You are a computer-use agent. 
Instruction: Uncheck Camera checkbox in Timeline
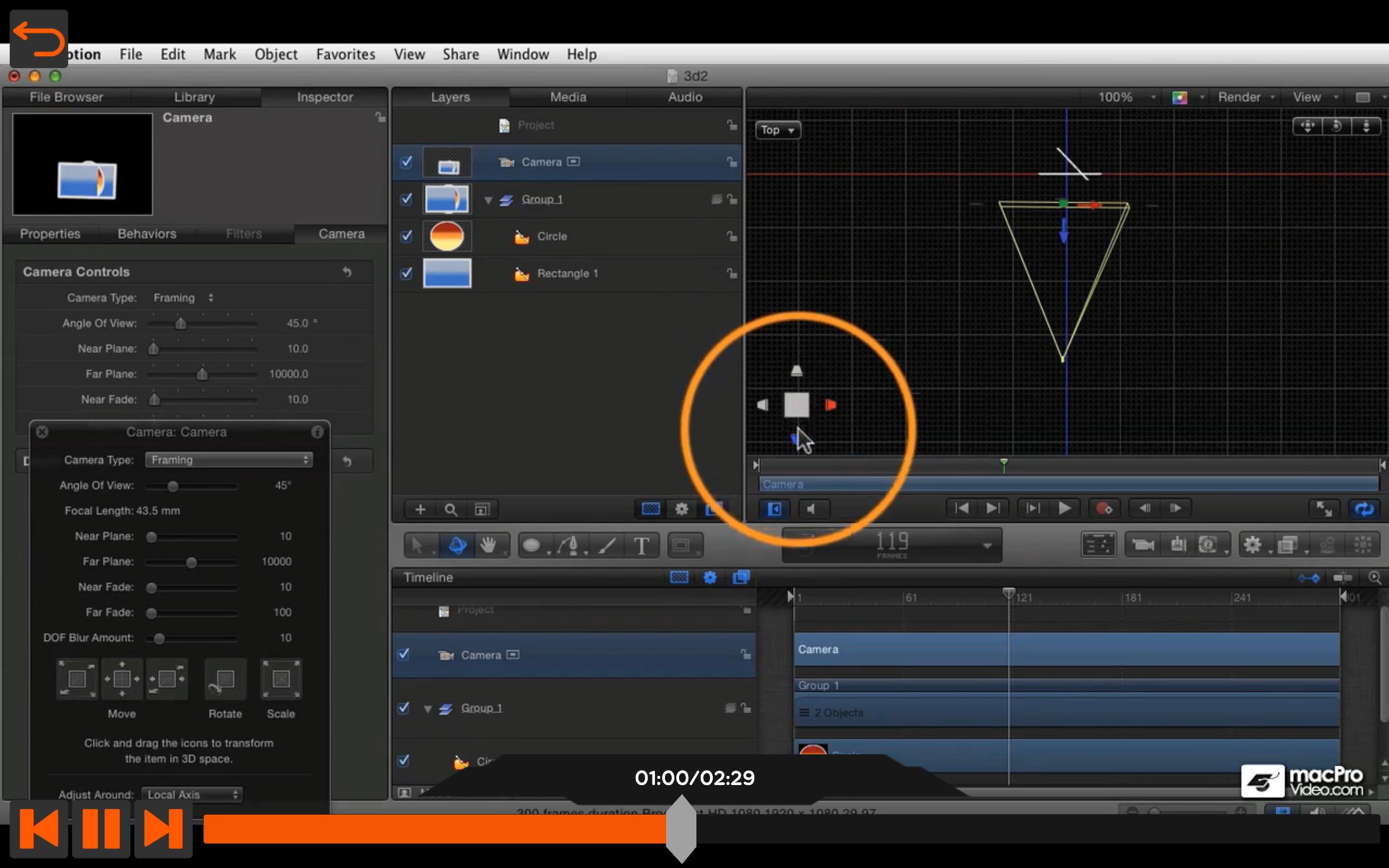[x=404, y=654]
